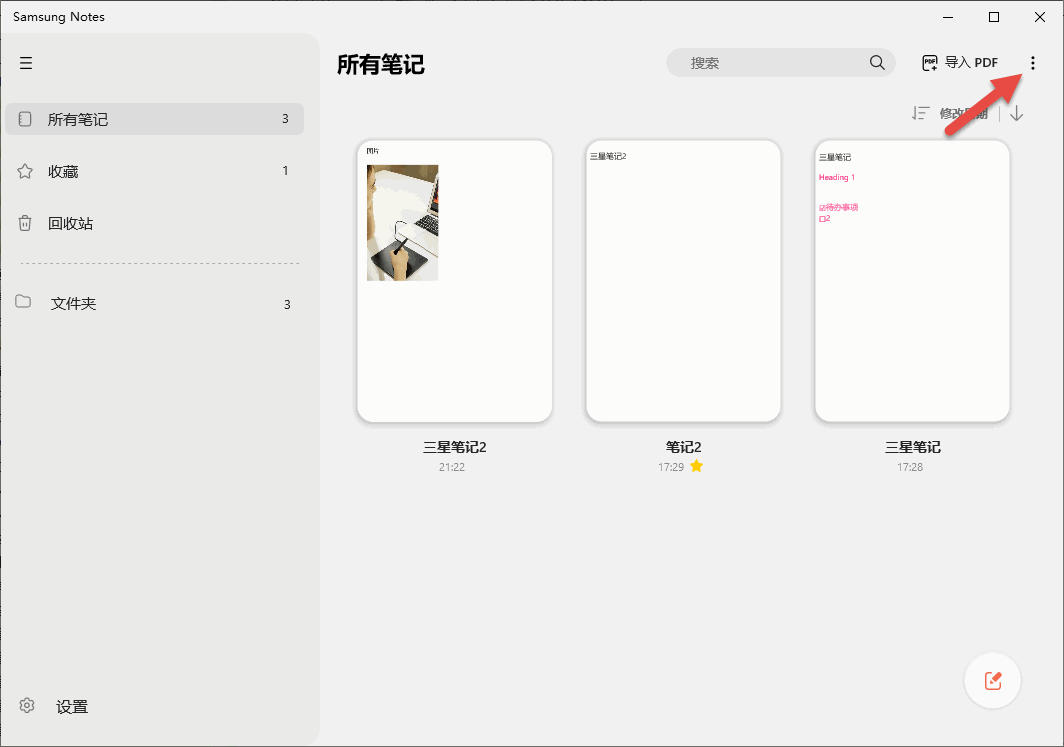Viewport: 1064px width, 747px height.
Task: Close the Samsung Notes window
Action: (x=1040, y=17)
